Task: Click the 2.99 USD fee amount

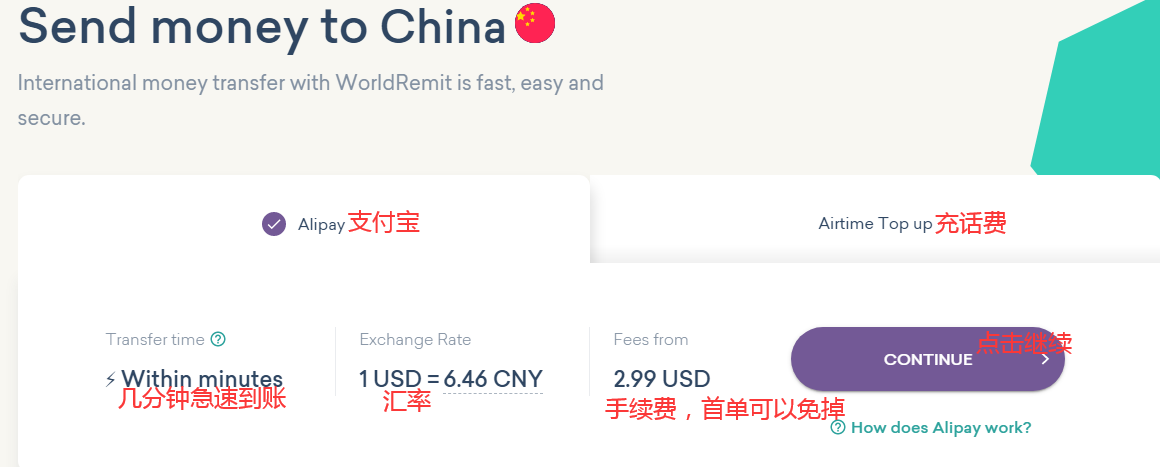Action: [662, 380]
